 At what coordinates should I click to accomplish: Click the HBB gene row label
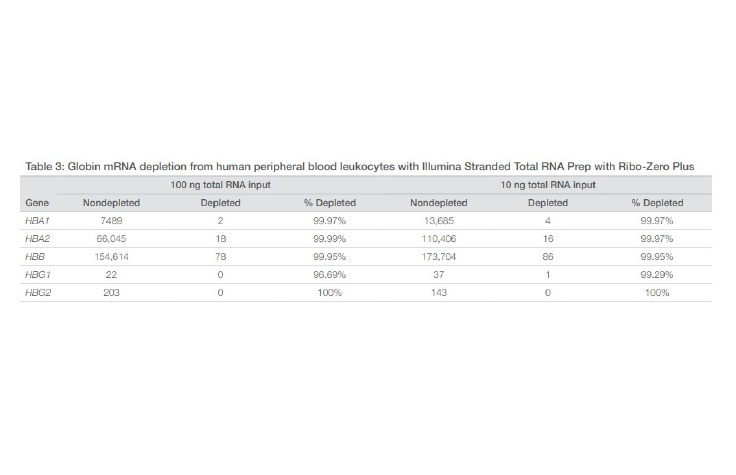(x=35, y=256)
